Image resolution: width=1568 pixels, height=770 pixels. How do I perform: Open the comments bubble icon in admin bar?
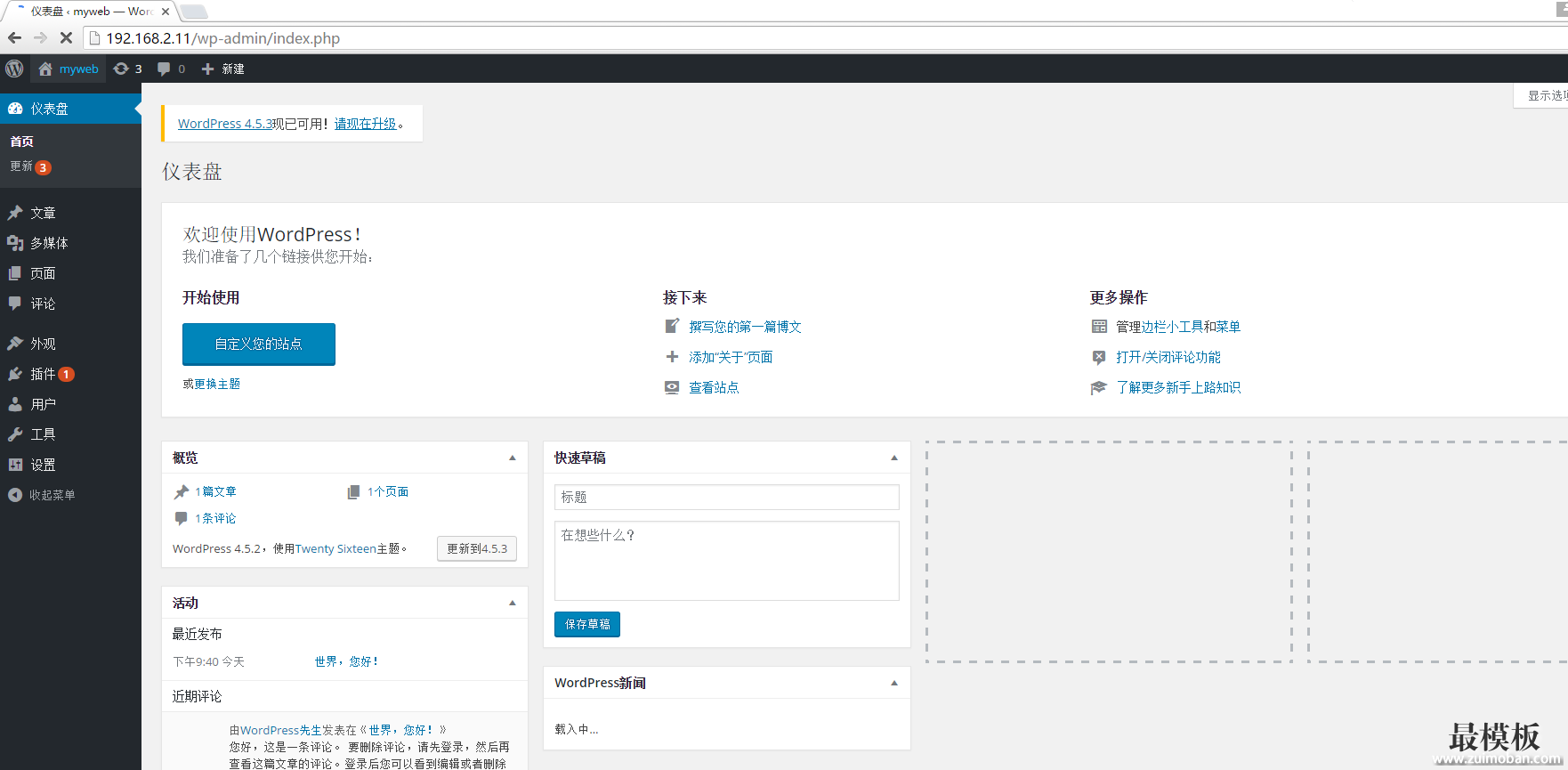[164, 69]
